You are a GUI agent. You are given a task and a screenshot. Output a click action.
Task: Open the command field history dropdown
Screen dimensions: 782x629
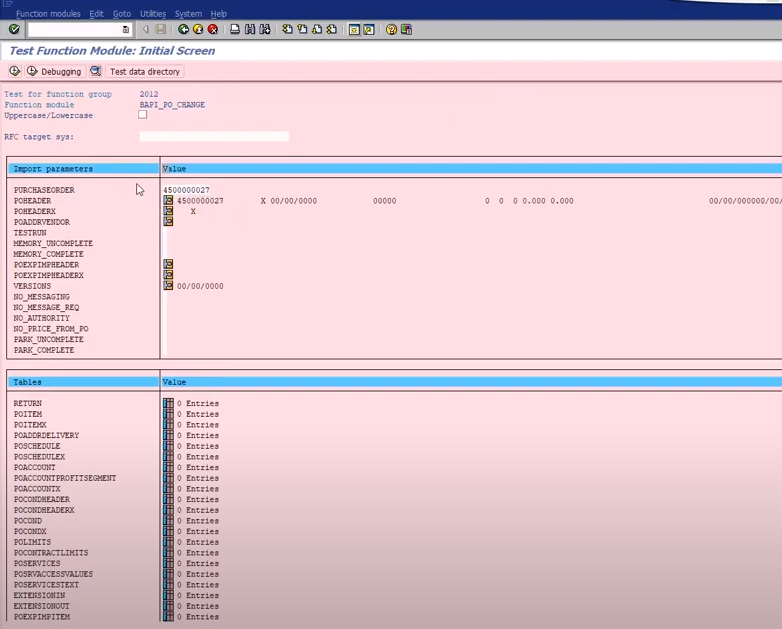[125, 30]
